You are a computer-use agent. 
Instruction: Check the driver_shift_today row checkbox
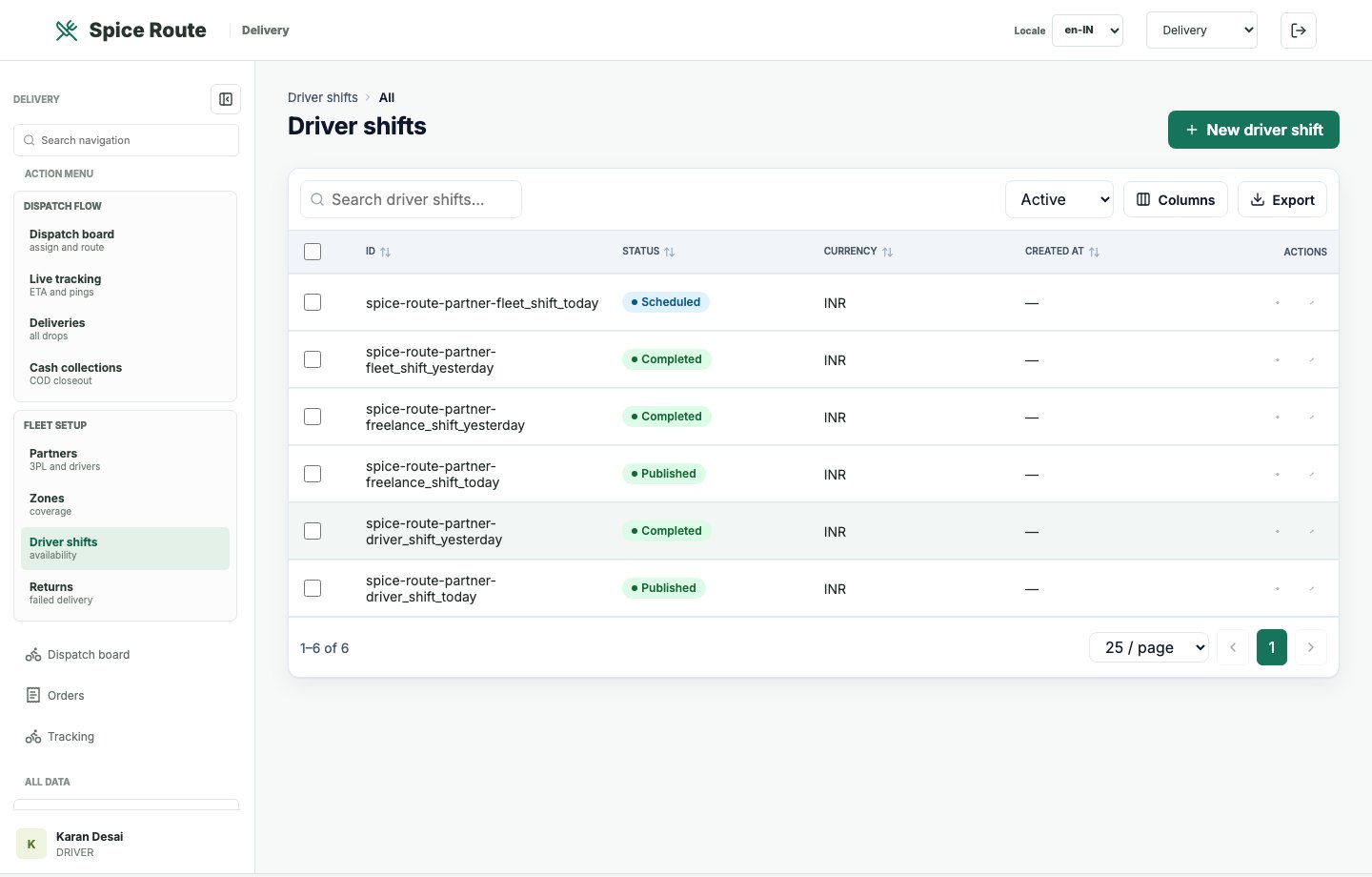pos(313,588)
